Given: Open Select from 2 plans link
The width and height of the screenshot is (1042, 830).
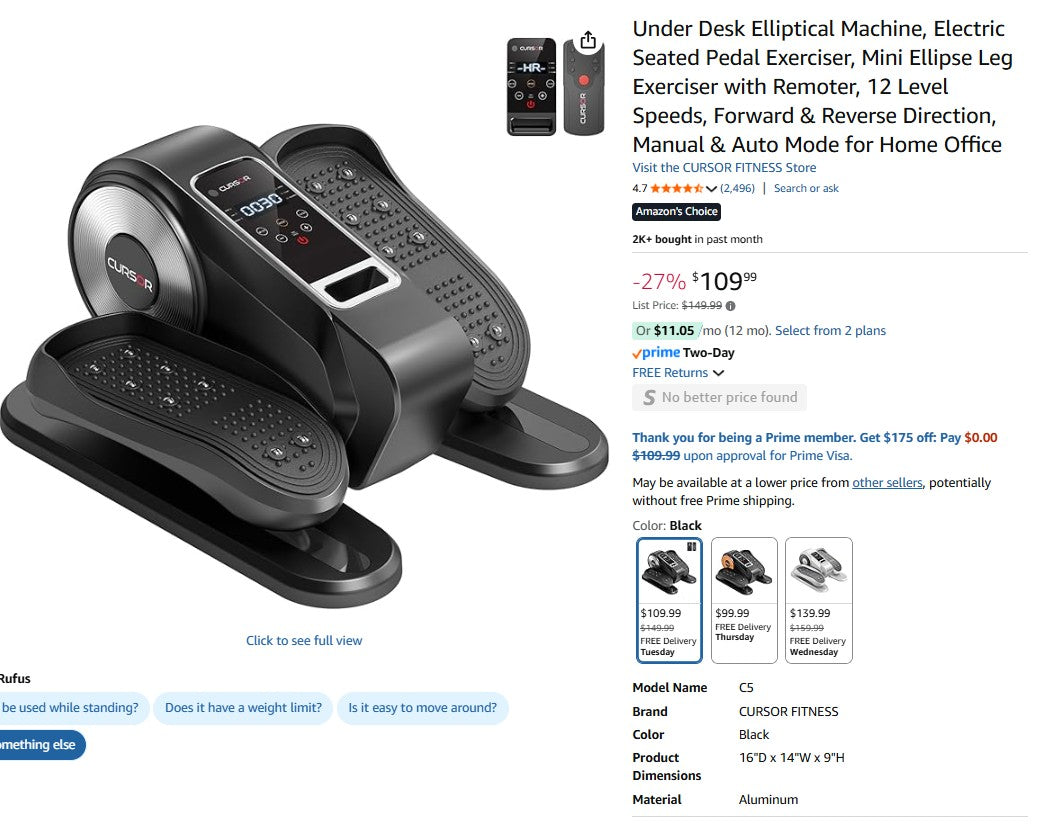Looking at the screenshot, I should click(x=830, y=331).
